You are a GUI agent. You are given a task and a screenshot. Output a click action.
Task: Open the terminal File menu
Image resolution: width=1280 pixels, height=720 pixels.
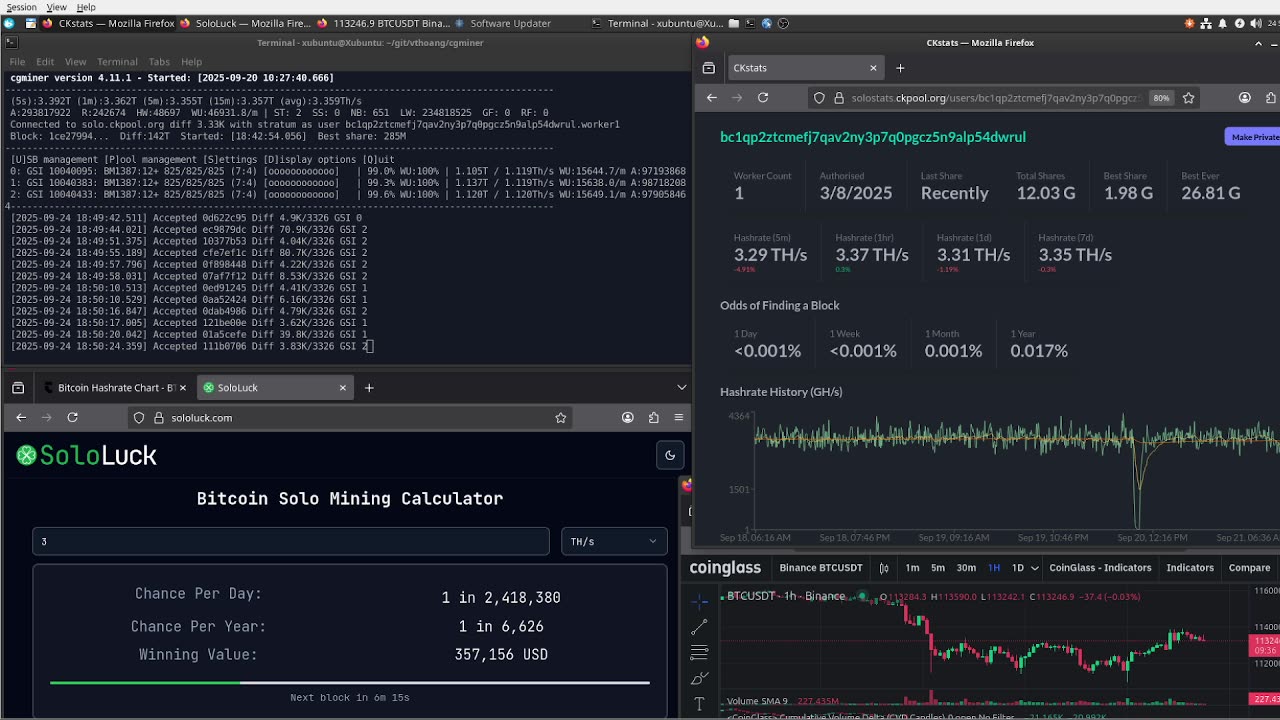tap(17, 62)
